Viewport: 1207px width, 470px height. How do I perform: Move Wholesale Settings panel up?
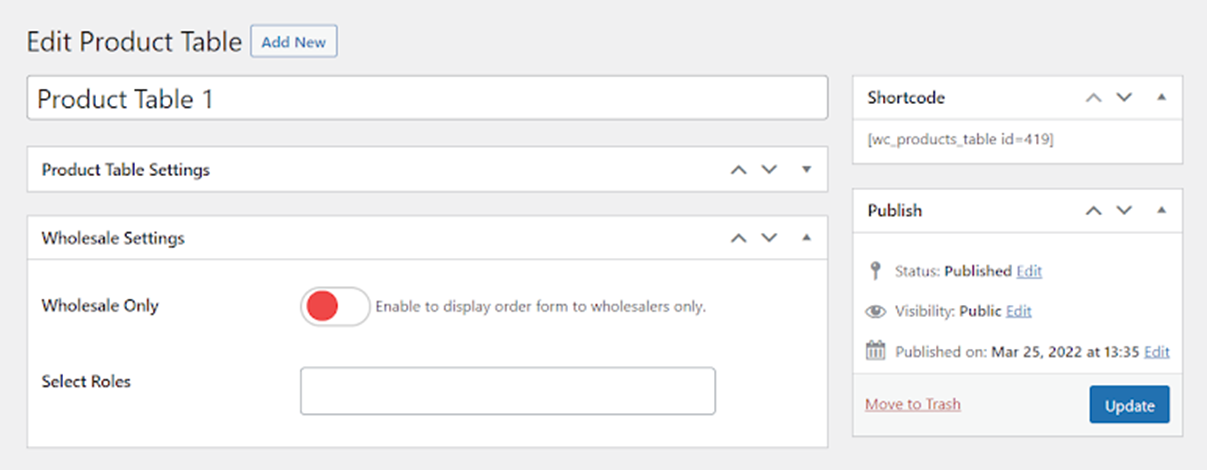739,238
